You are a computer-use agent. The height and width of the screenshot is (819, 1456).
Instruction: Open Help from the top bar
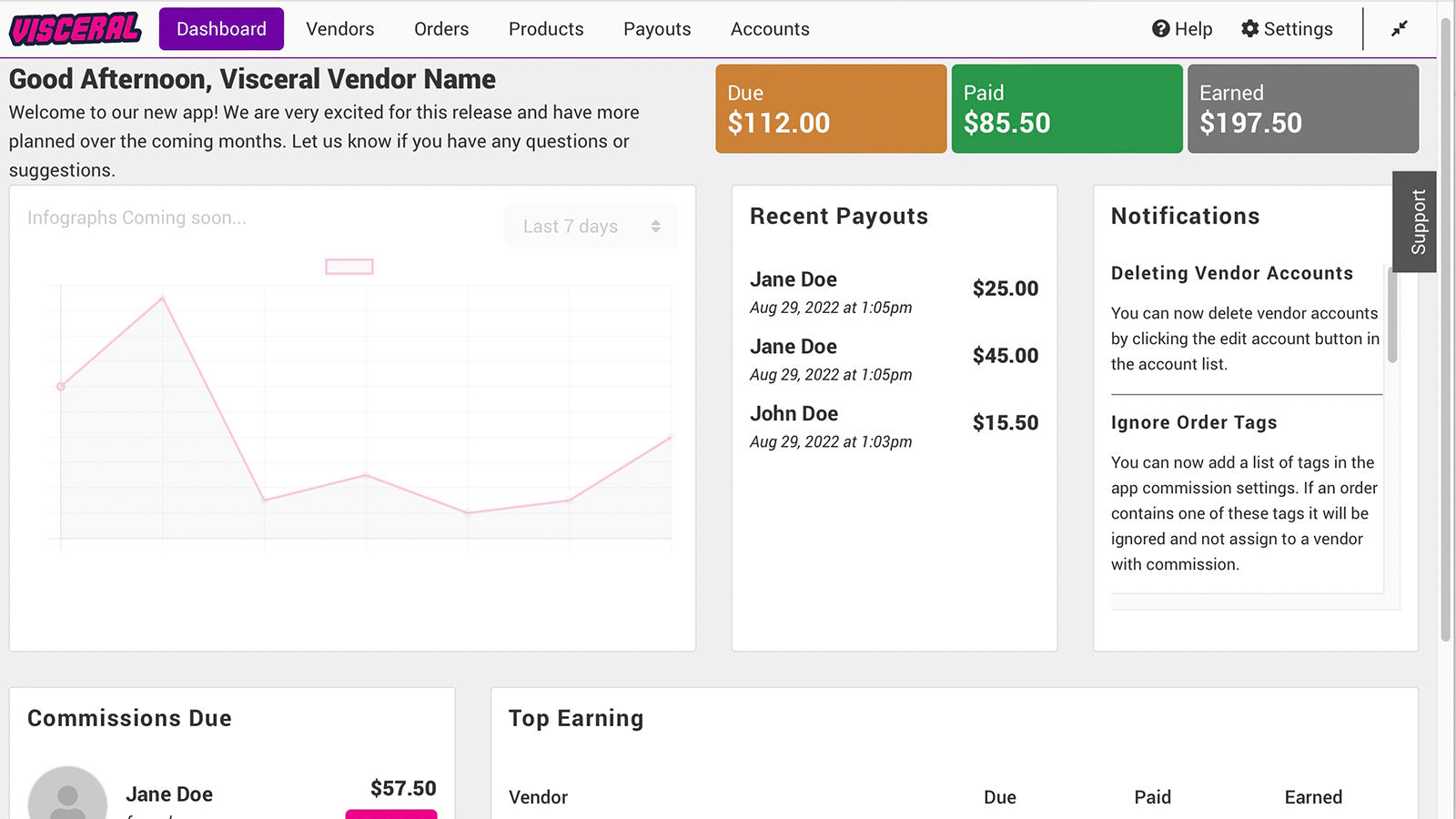click(1182, 29)
